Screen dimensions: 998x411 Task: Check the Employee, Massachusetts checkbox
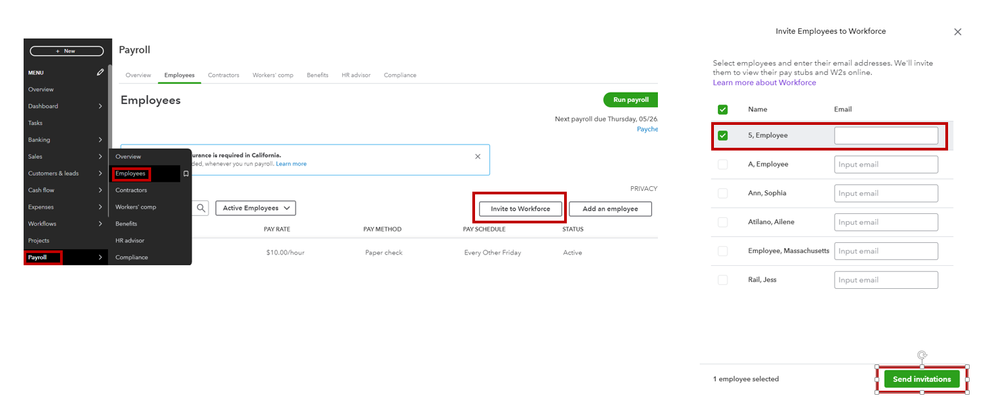pos(722,251)
